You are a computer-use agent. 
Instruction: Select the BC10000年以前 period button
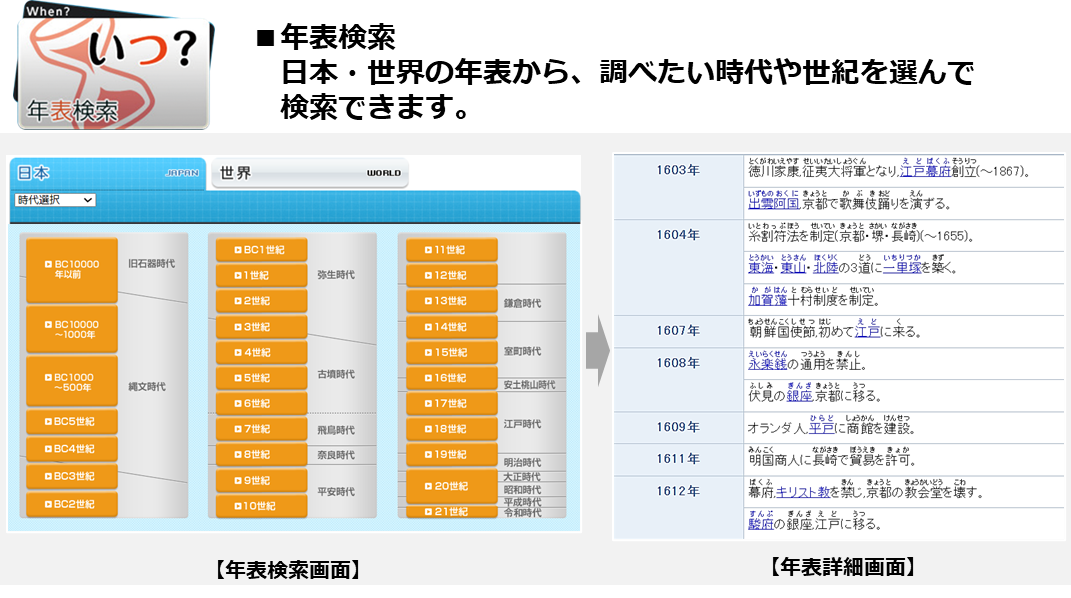(x=71, y=270)
